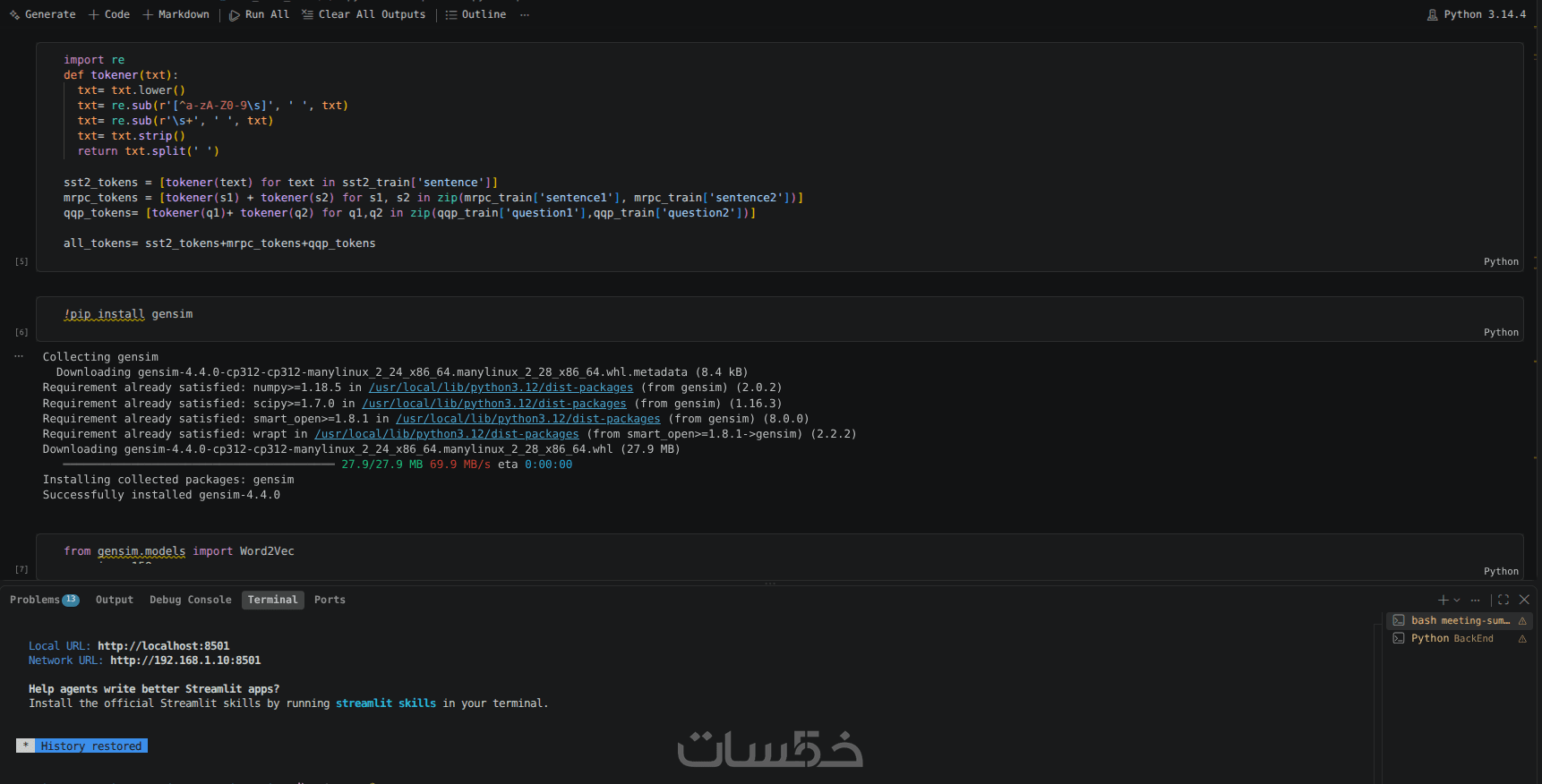Maximize the bottom panel size

[1503, 600]
